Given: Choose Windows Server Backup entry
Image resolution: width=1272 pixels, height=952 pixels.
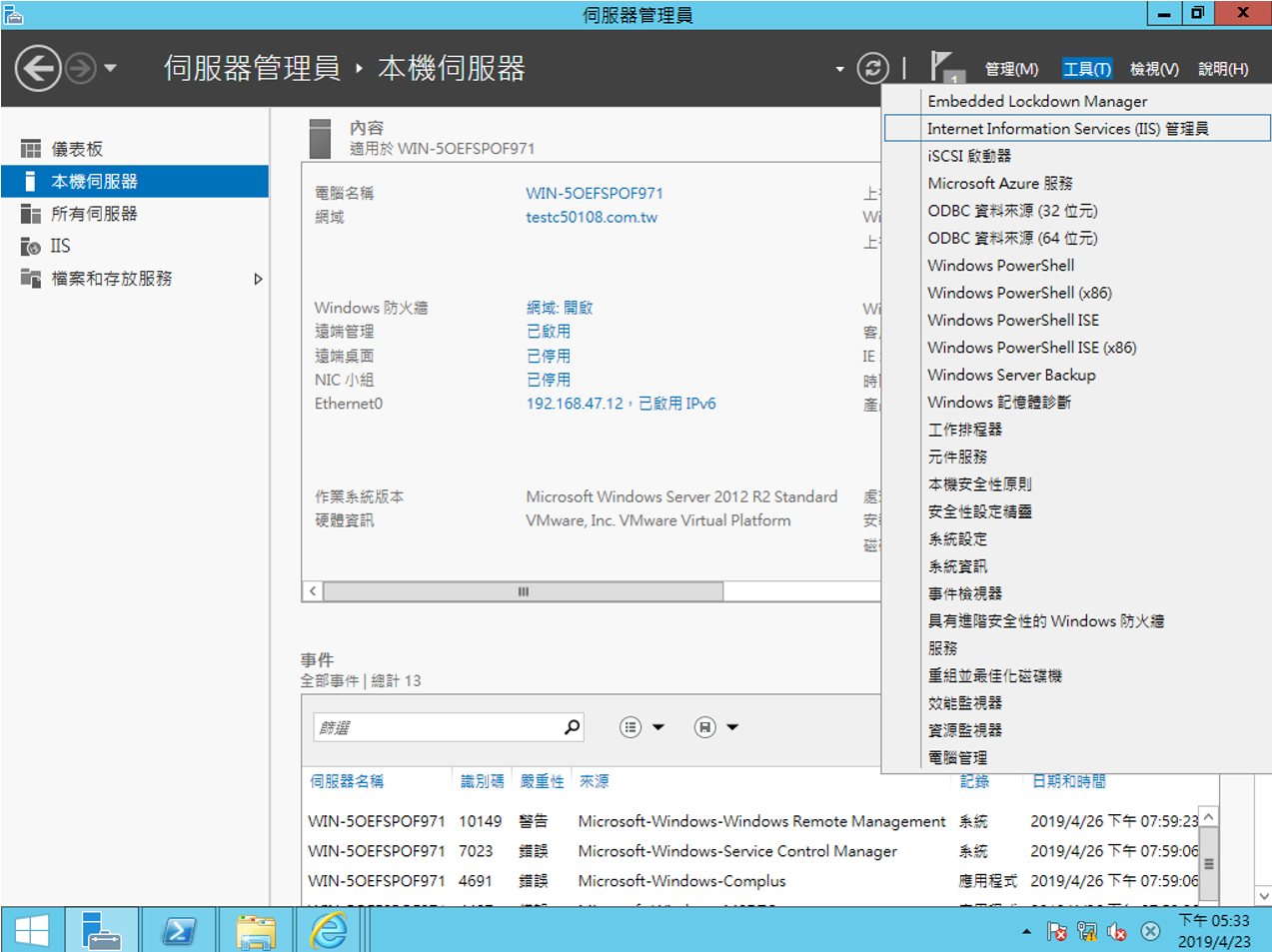Looking at the screenshot, I should [x=1076, y=375].
